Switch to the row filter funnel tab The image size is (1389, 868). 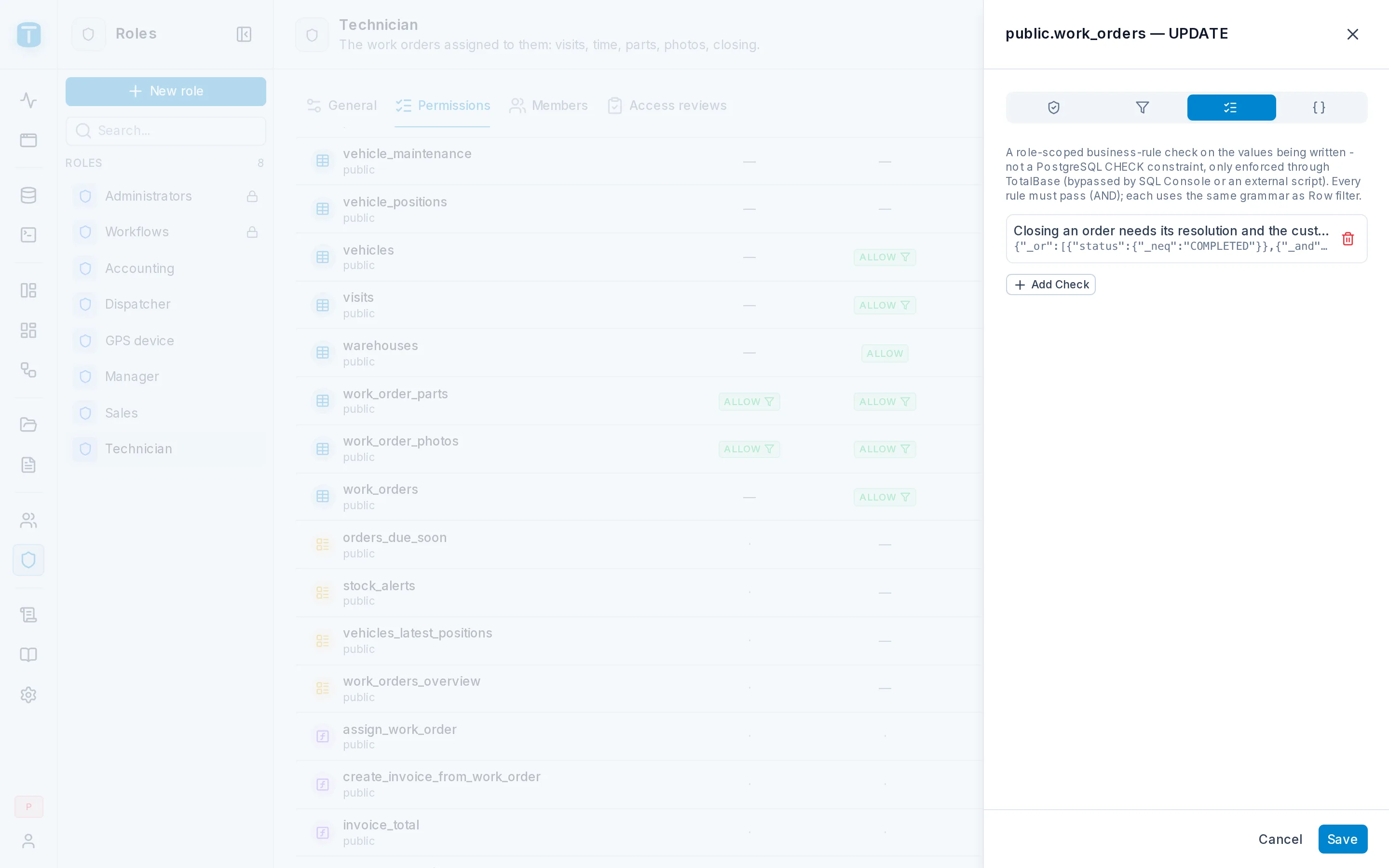tap(1142, 108)
